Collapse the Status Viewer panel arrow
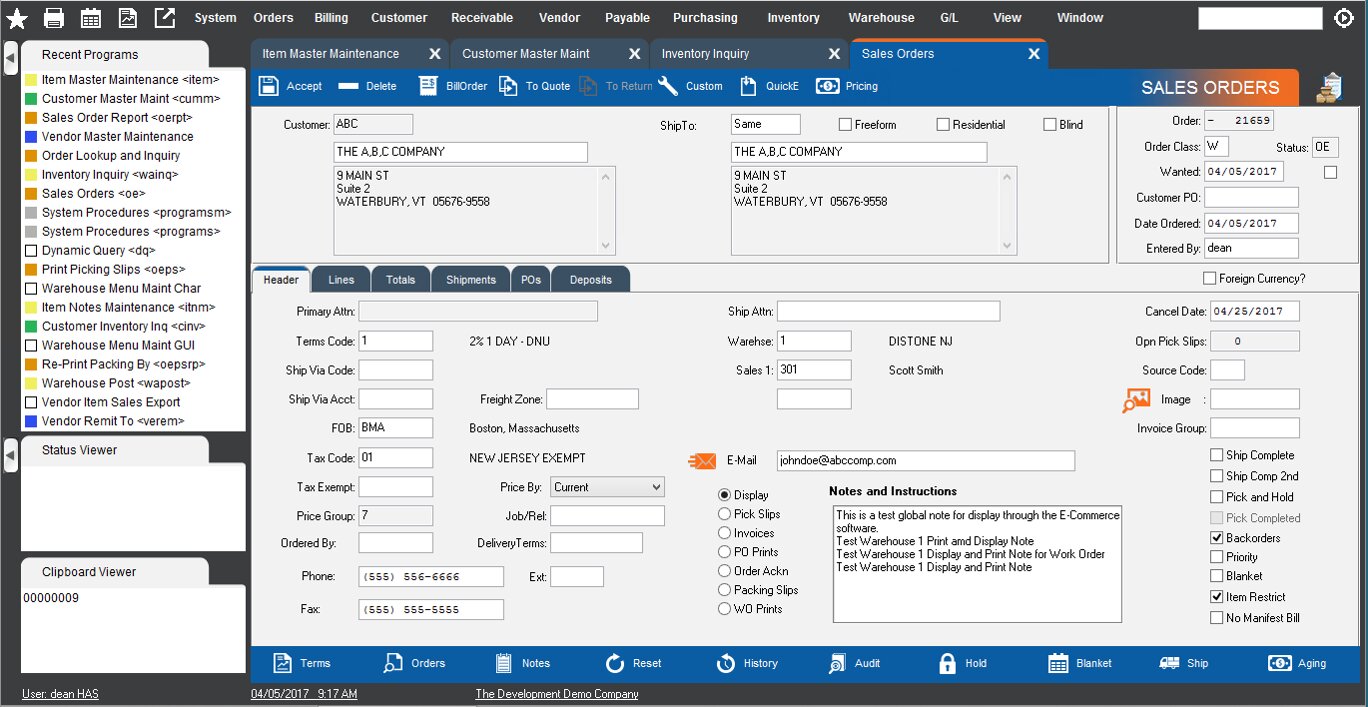This screenshot has width=1368, height=707. 10,456
